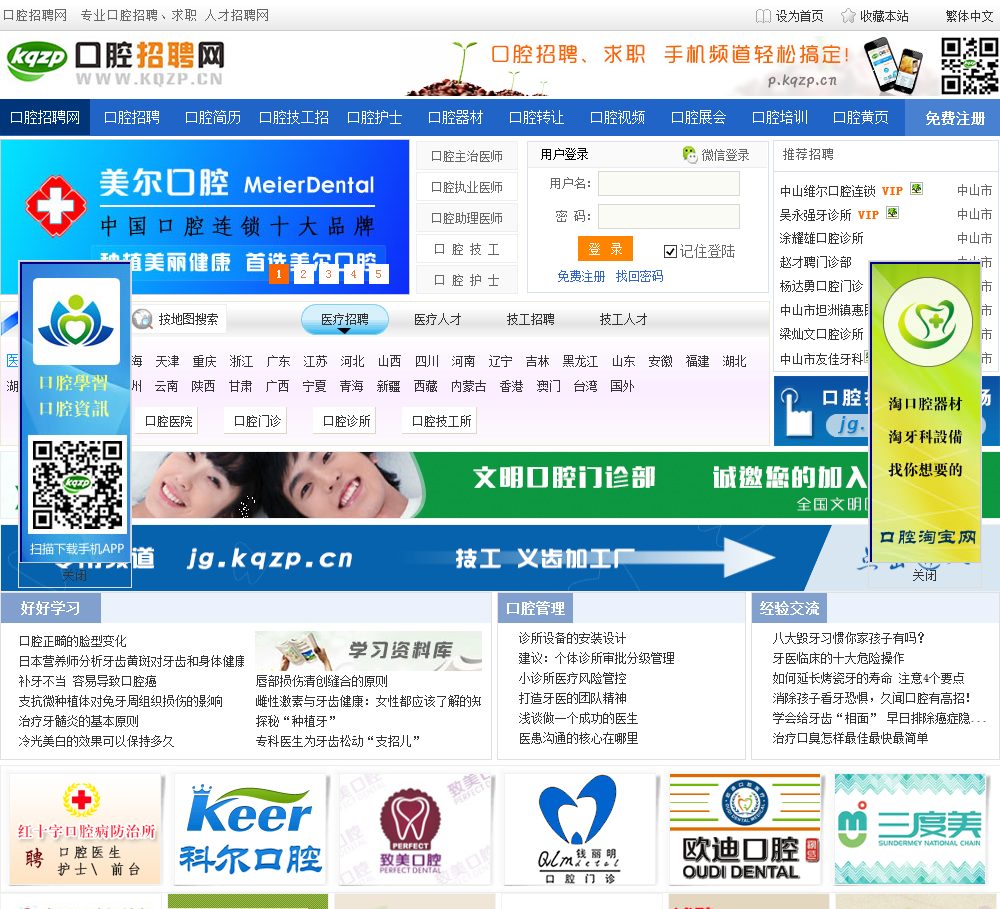Select the 医疗招聘 tab
This screenshot has width=1000, height=909.
point(344,319)
